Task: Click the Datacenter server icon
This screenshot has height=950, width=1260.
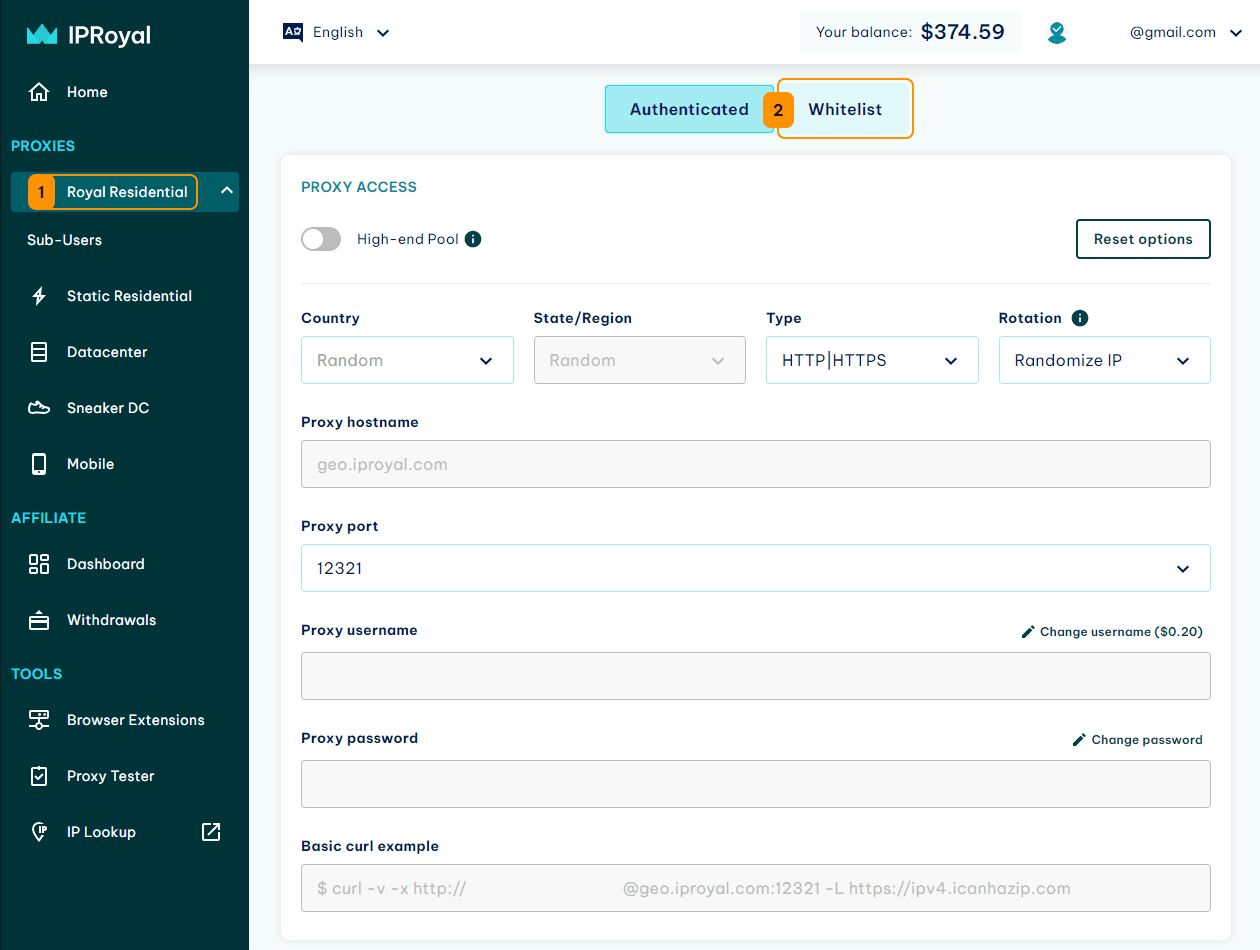Action: [39, 352]
